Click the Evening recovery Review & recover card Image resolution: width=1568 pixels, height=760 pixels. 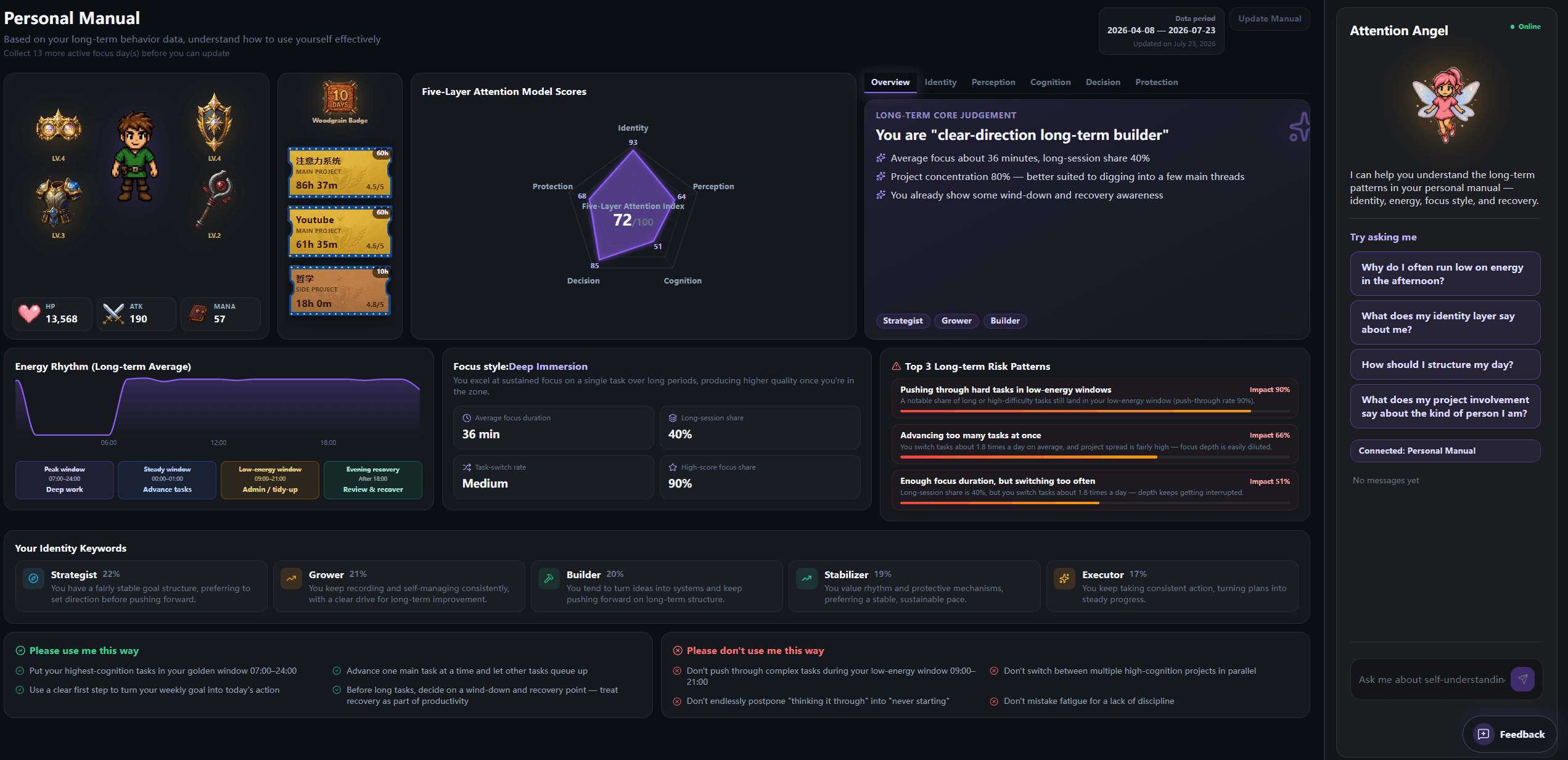click(373, 480)
